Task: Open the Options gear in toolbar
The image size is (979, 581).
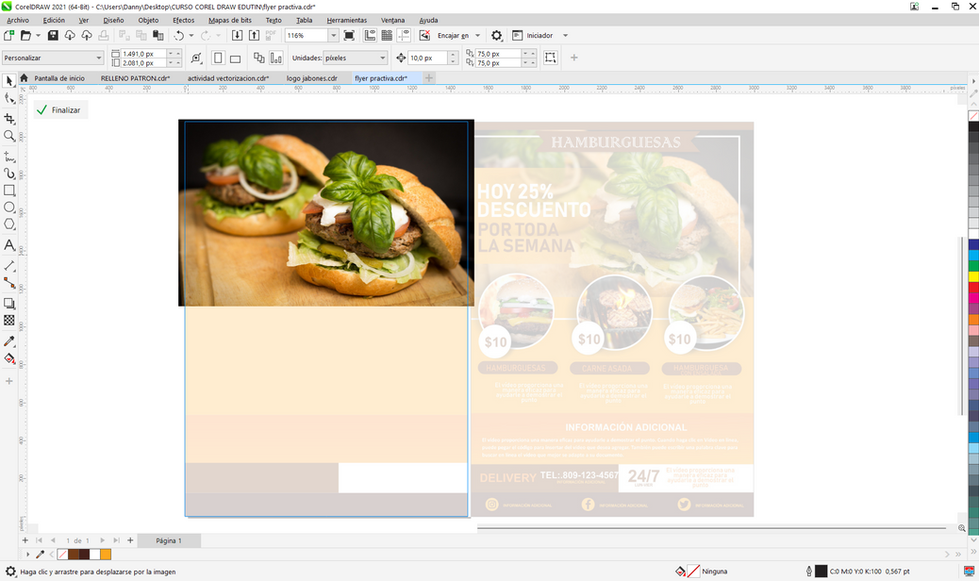Action: point(496,36)
